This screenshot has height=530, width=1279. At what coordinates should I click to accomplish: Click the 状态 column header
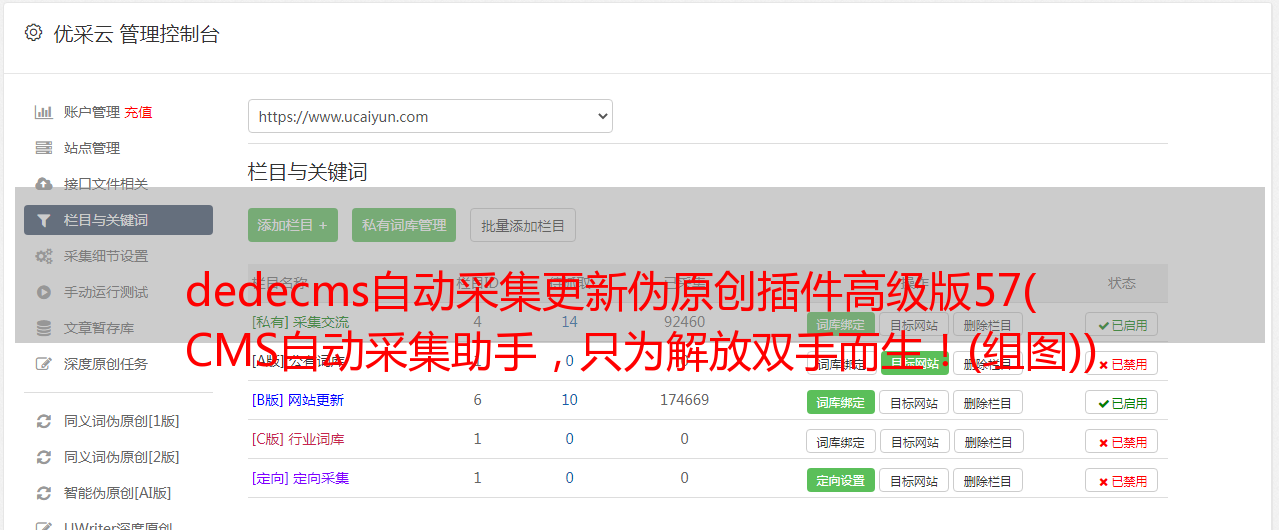pyautogui.click(x=1122, y=283)
